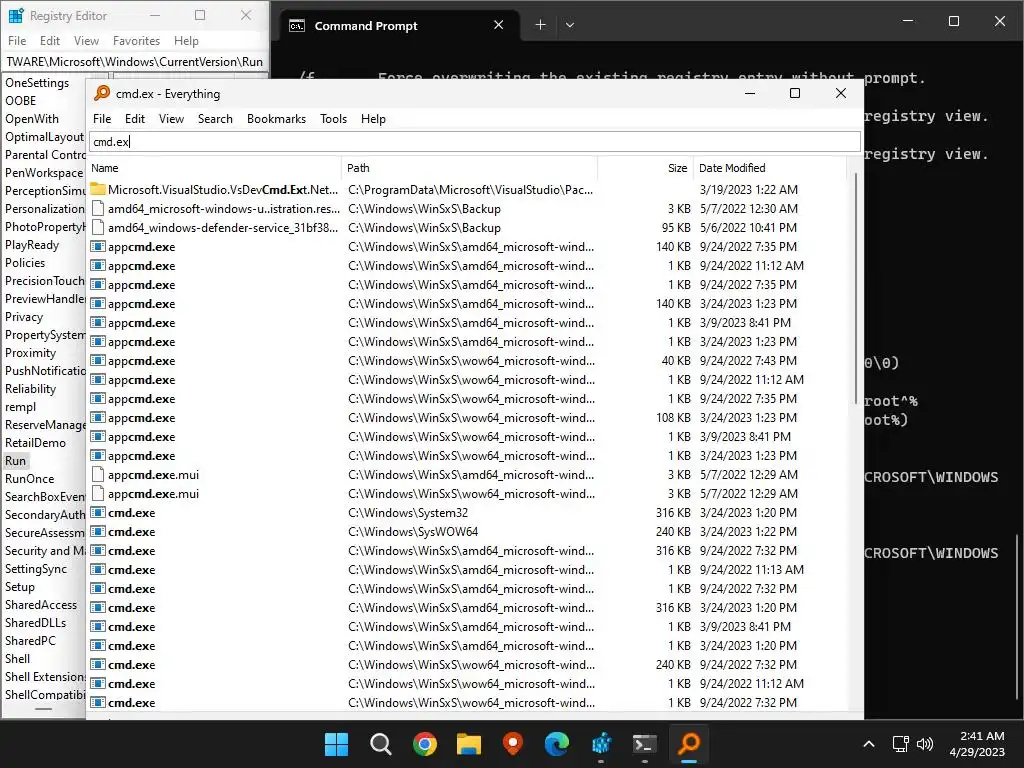Open the red map pin taskbar app
The width and height of the screenshot is (1024, 768).
coord(513,743)
